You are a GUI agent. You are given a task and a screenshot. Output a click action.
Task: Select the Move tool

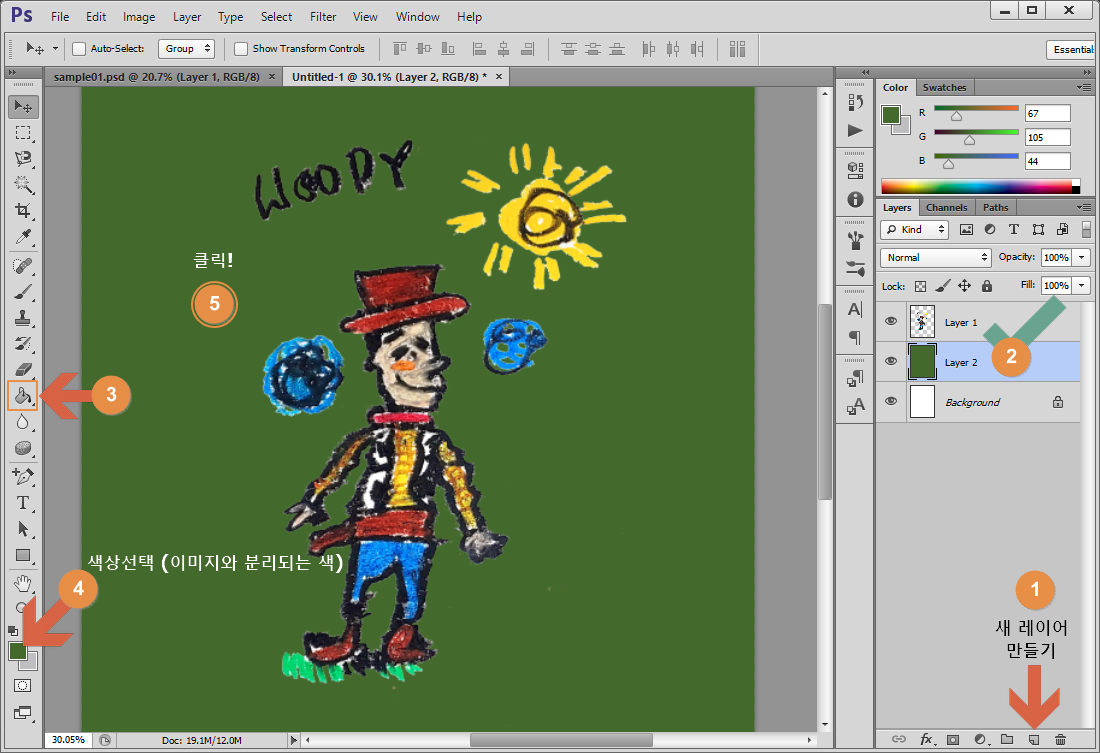click(x=23, y=107)
